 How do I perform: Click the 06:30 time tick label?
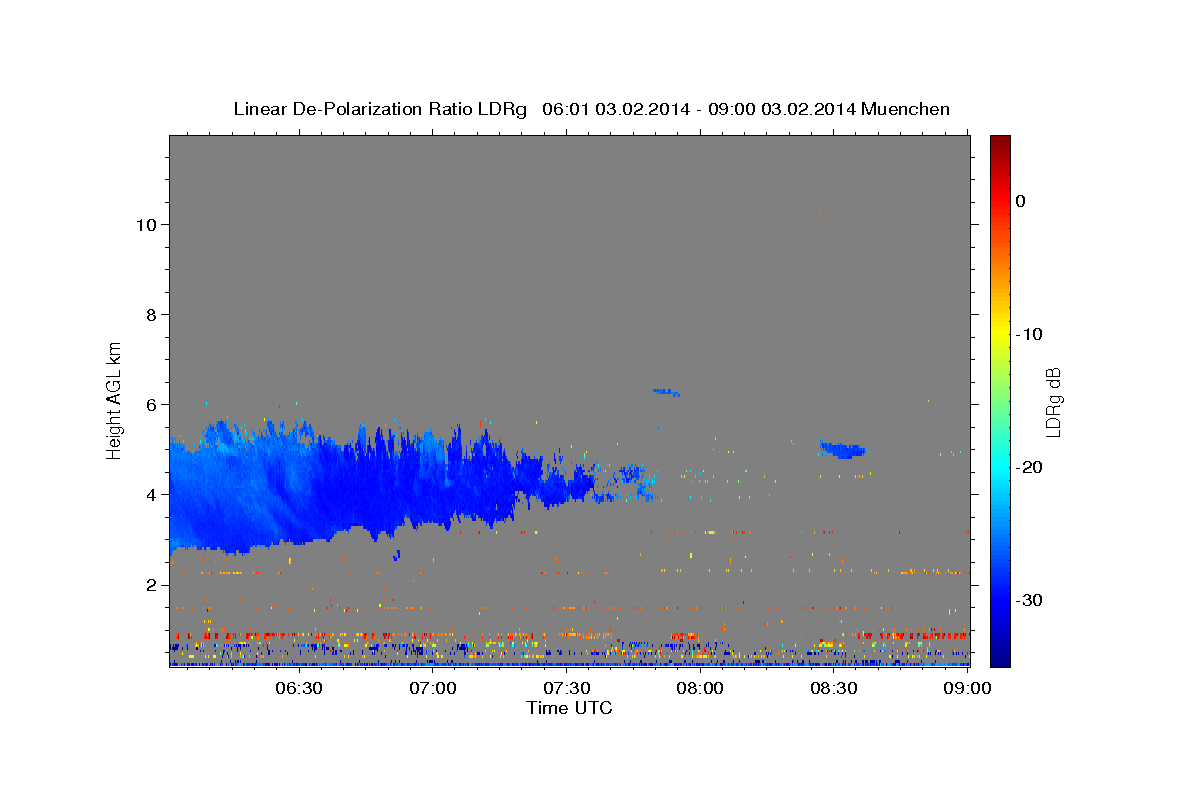299,688
